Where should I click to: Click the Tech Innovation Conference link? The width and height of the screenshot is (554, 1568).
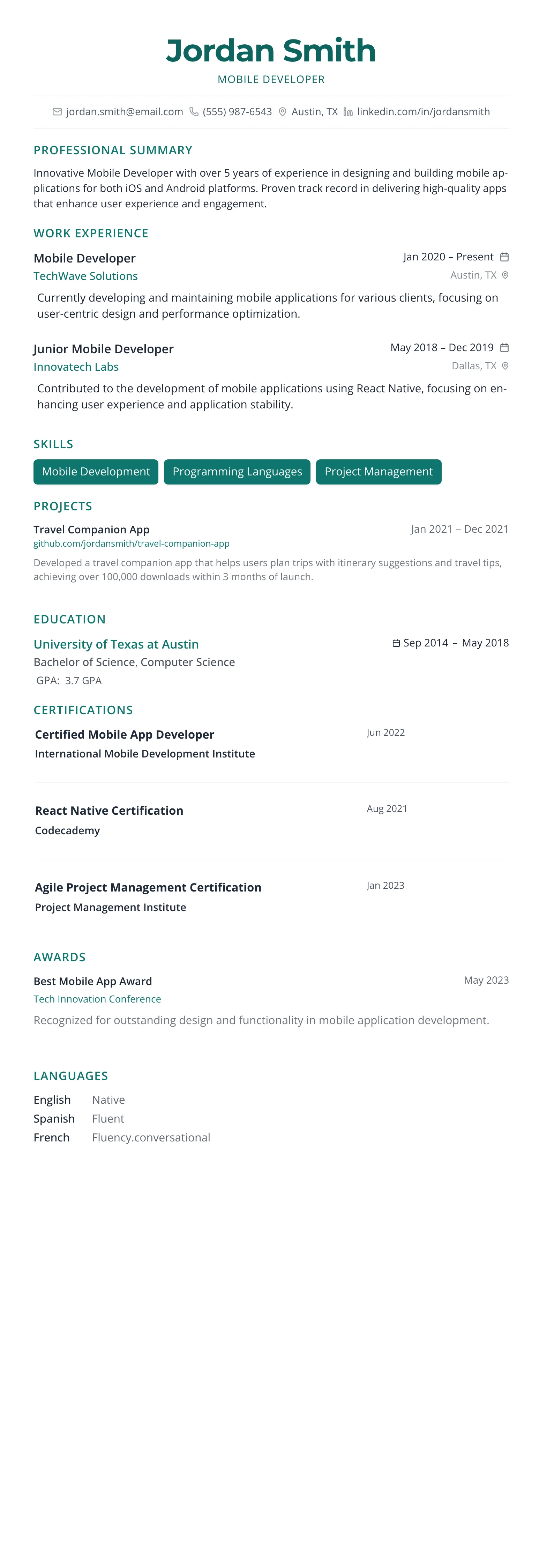[97, 999]
